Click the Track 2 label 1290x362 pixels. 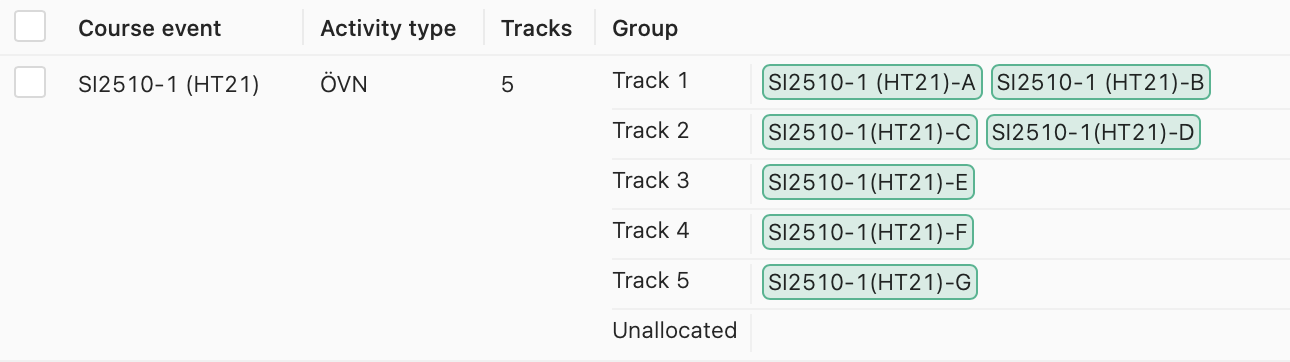tap(651, 130)
